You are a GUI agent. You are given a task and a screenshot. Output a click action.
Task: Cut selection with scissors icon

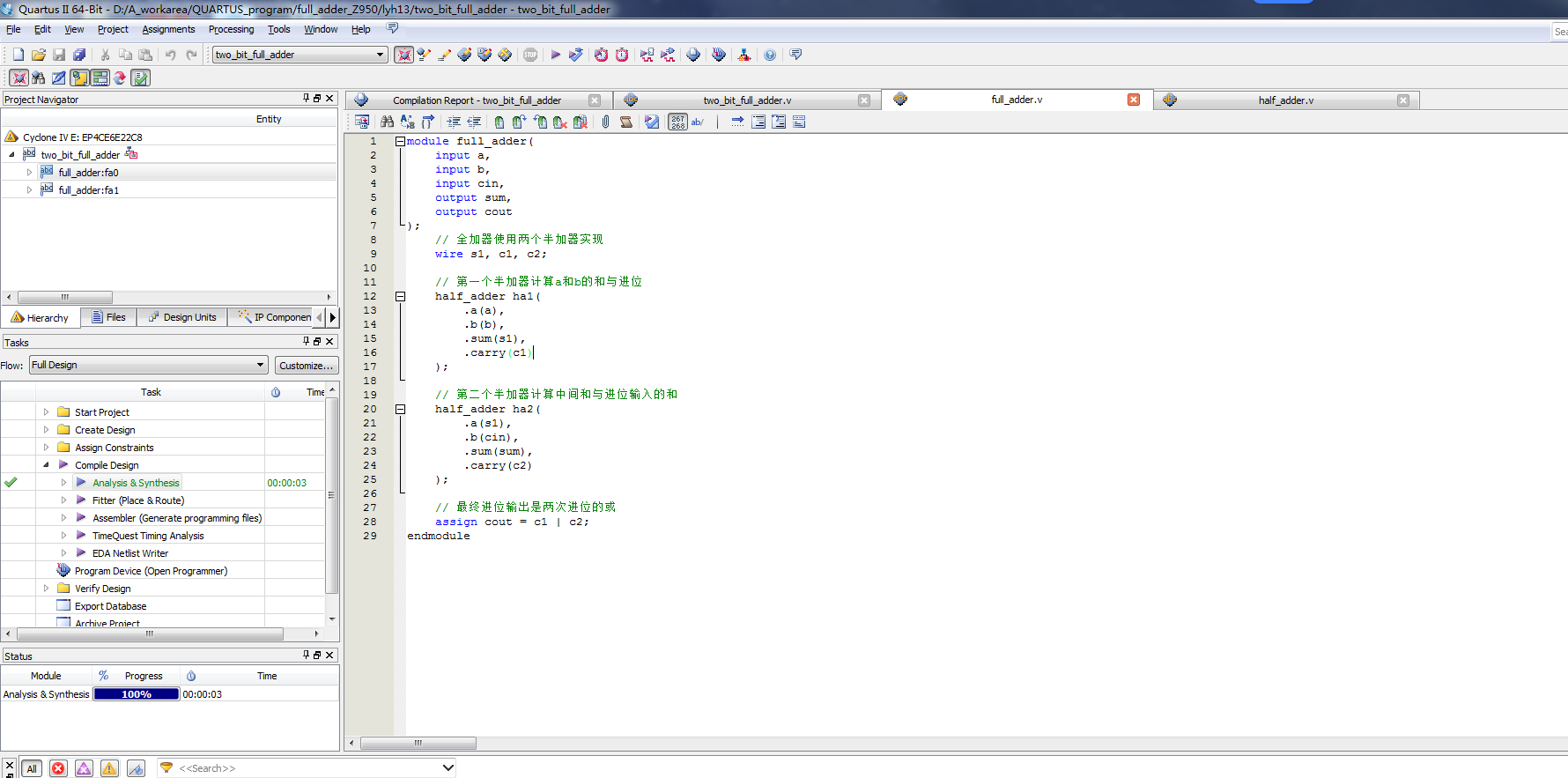tap(105, 55)
